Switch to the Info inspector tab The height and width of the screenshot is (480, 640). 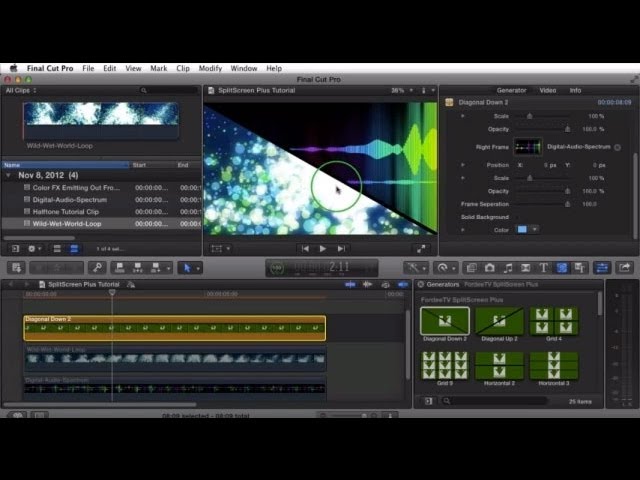click(576, 90)
